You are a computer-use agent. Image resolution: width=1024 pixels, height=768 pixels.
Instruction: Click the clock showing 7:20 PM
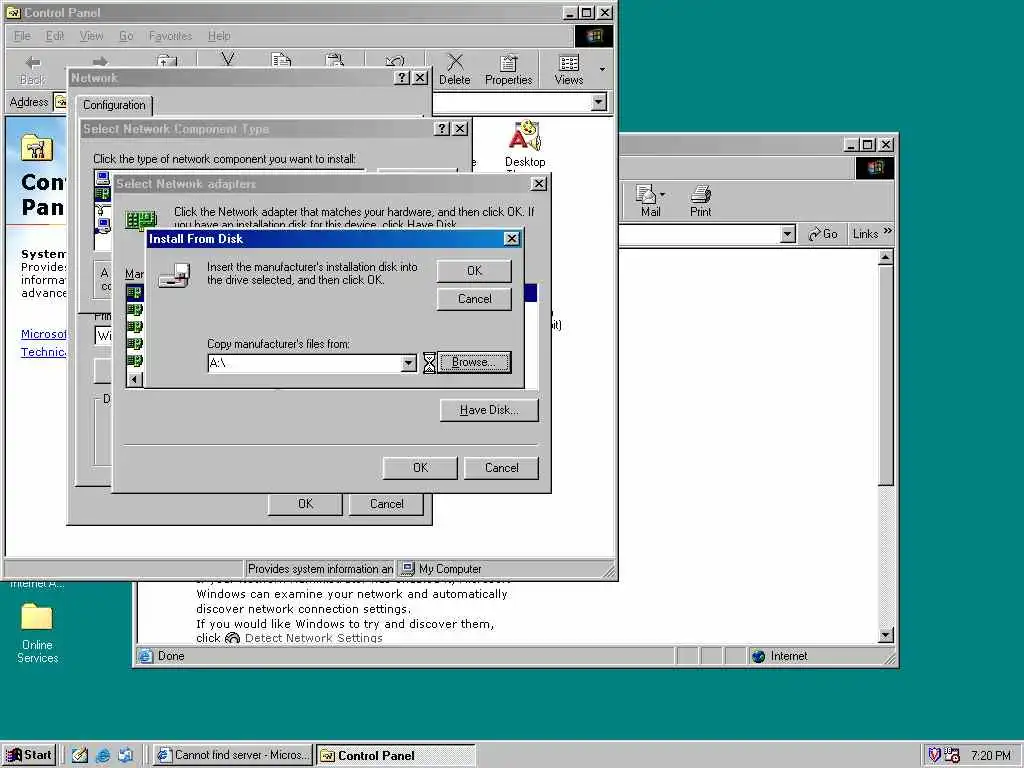[991, 756]
